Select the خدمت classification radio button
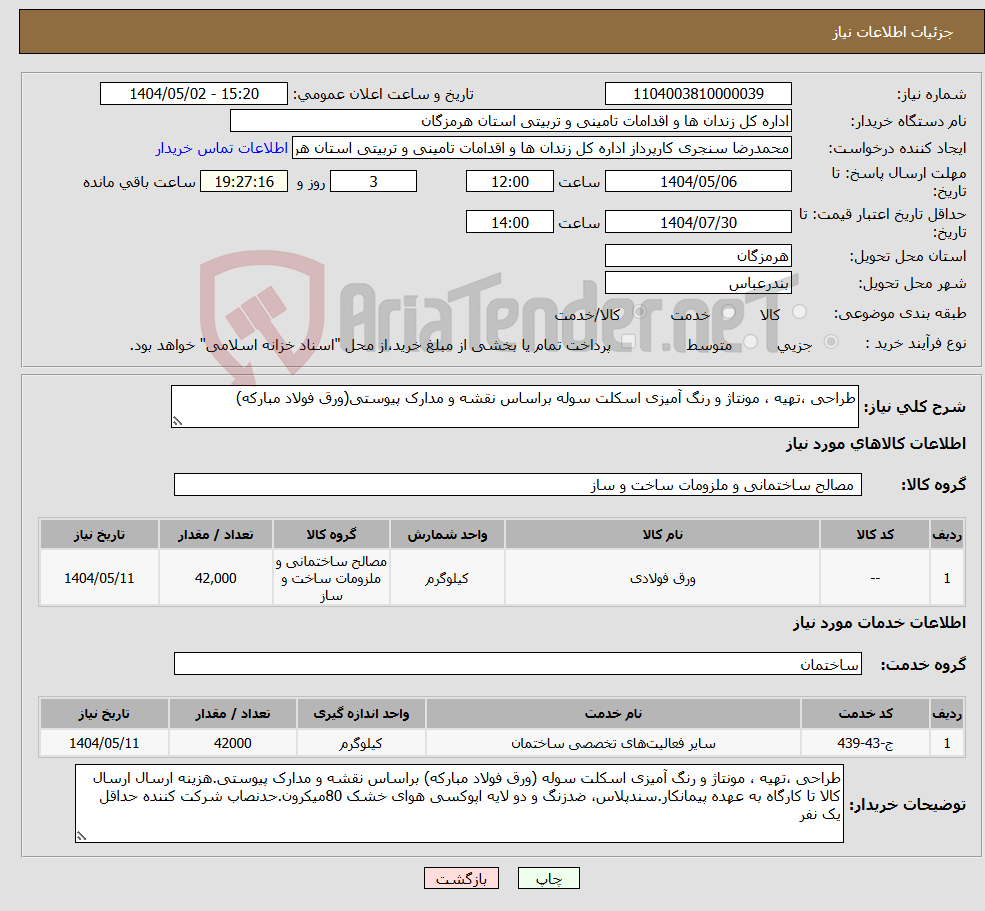This screenshot has width=985, height=911. (728, 313)
